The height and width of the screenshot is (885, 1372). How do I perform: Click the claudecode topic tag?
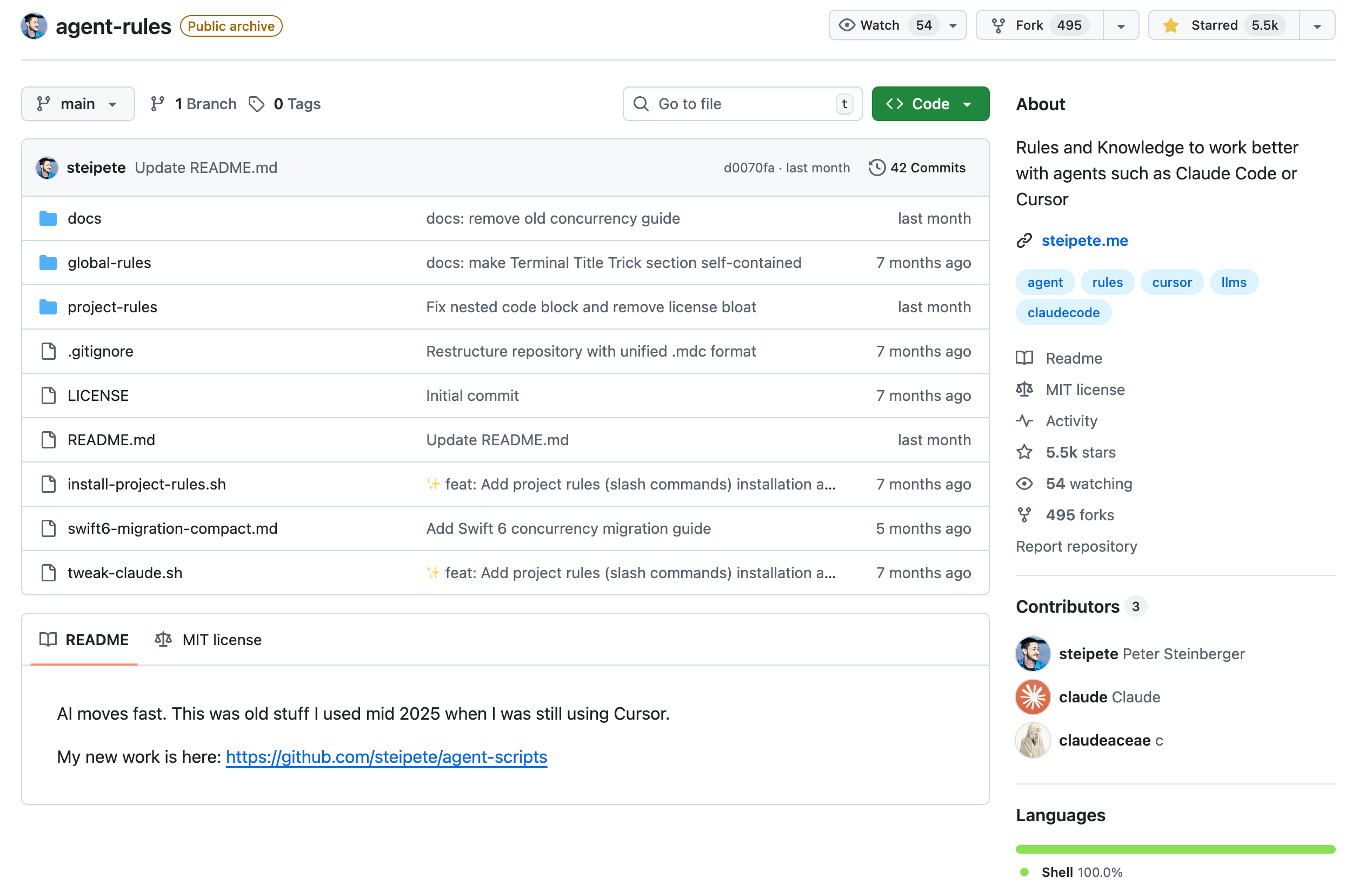1063,313
